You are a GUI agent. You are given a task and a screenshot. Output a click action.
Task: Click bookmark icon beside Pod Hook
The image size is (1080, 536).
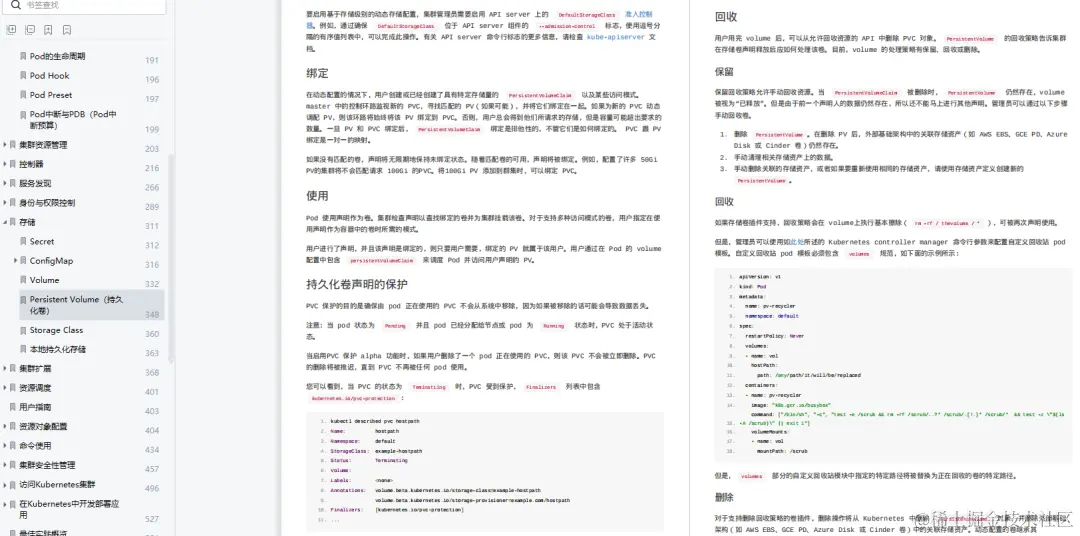[23, 76]
